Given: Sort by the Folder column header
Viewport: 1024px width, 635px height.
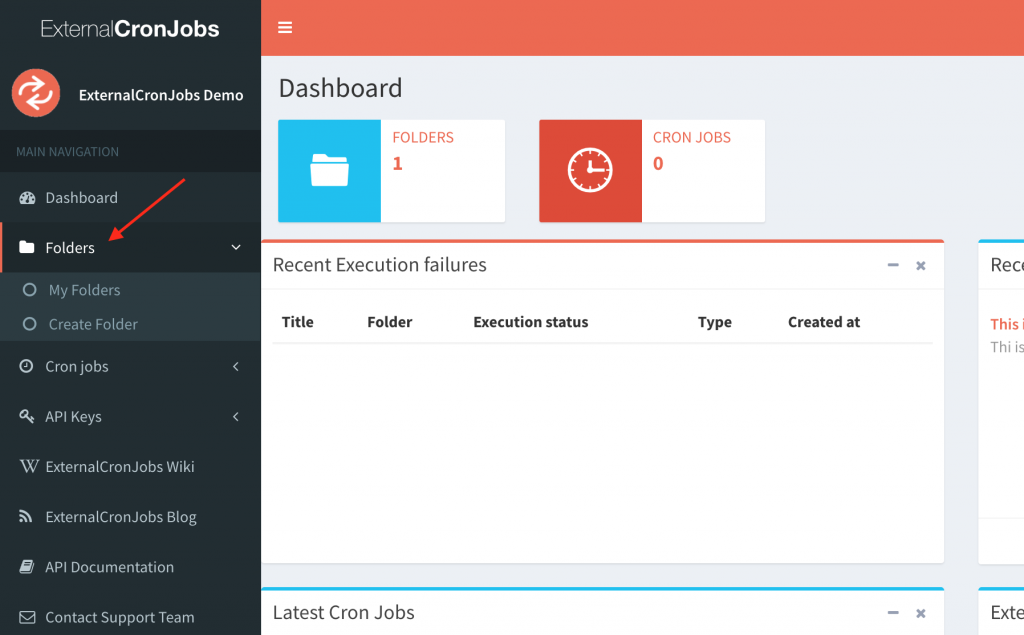Looking at the screenshot, I should tap(390, 321).
